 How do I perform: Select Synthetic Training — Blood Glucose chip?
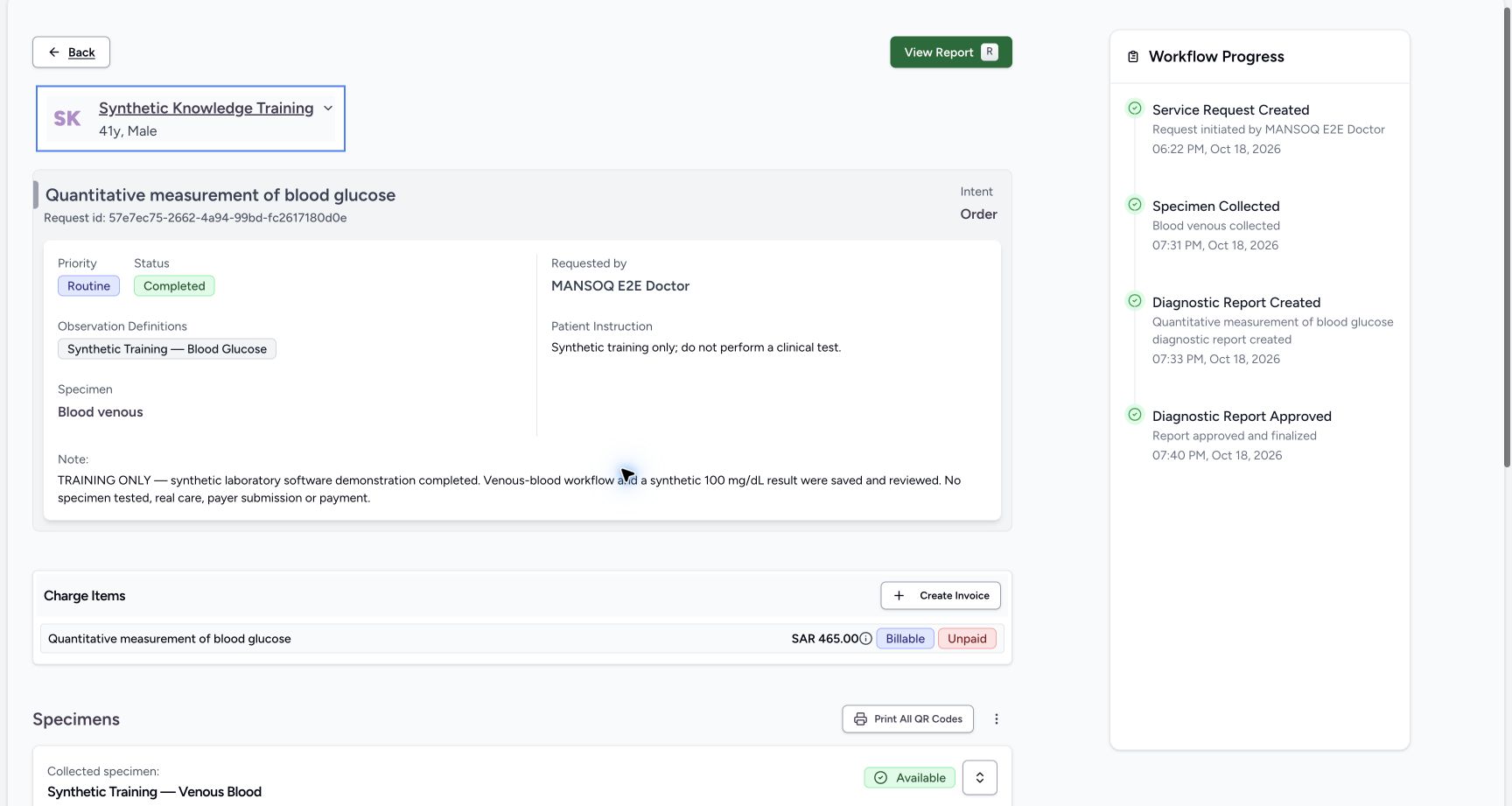167,349
